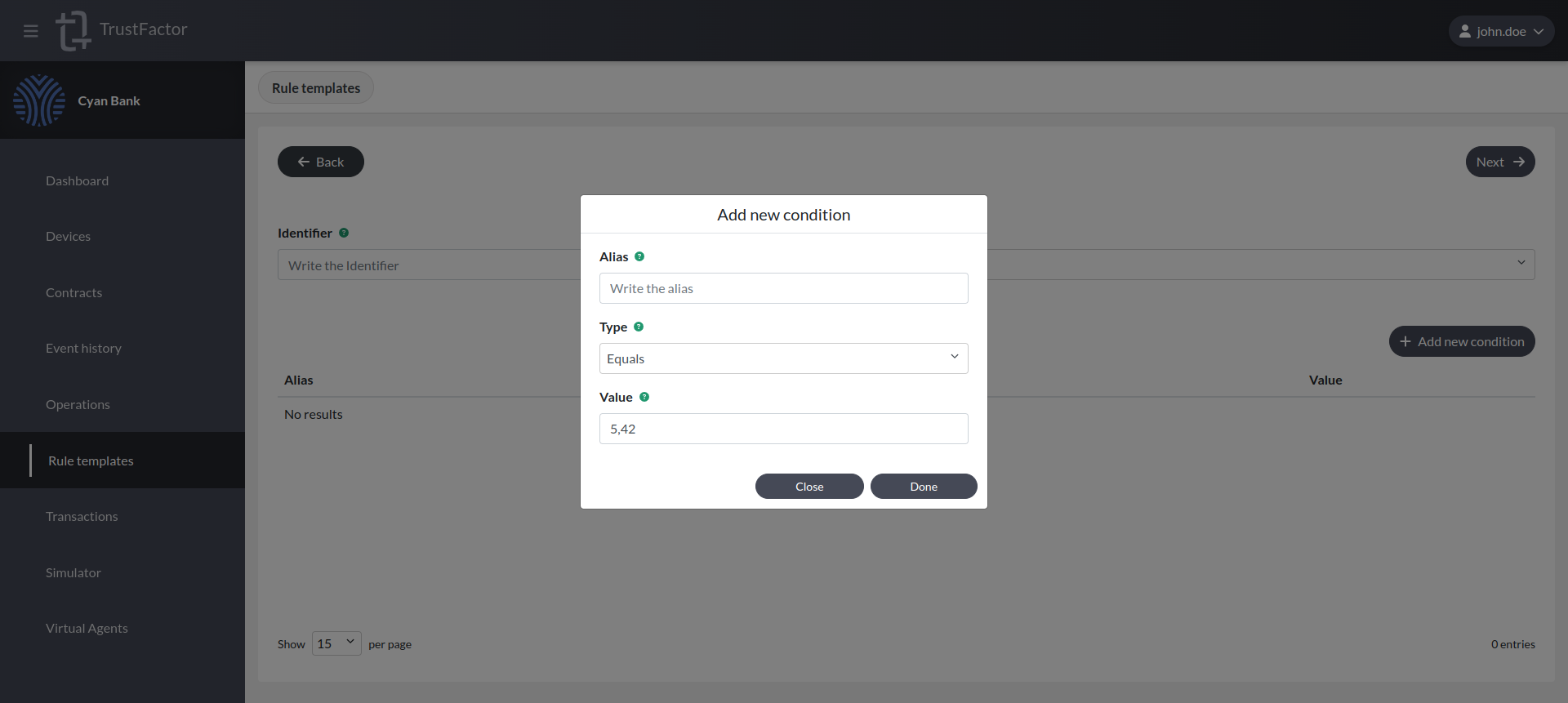This screenshot has height=703, width=1568.
Task: Click the Identifier help question icon
Action: [344, 233]
